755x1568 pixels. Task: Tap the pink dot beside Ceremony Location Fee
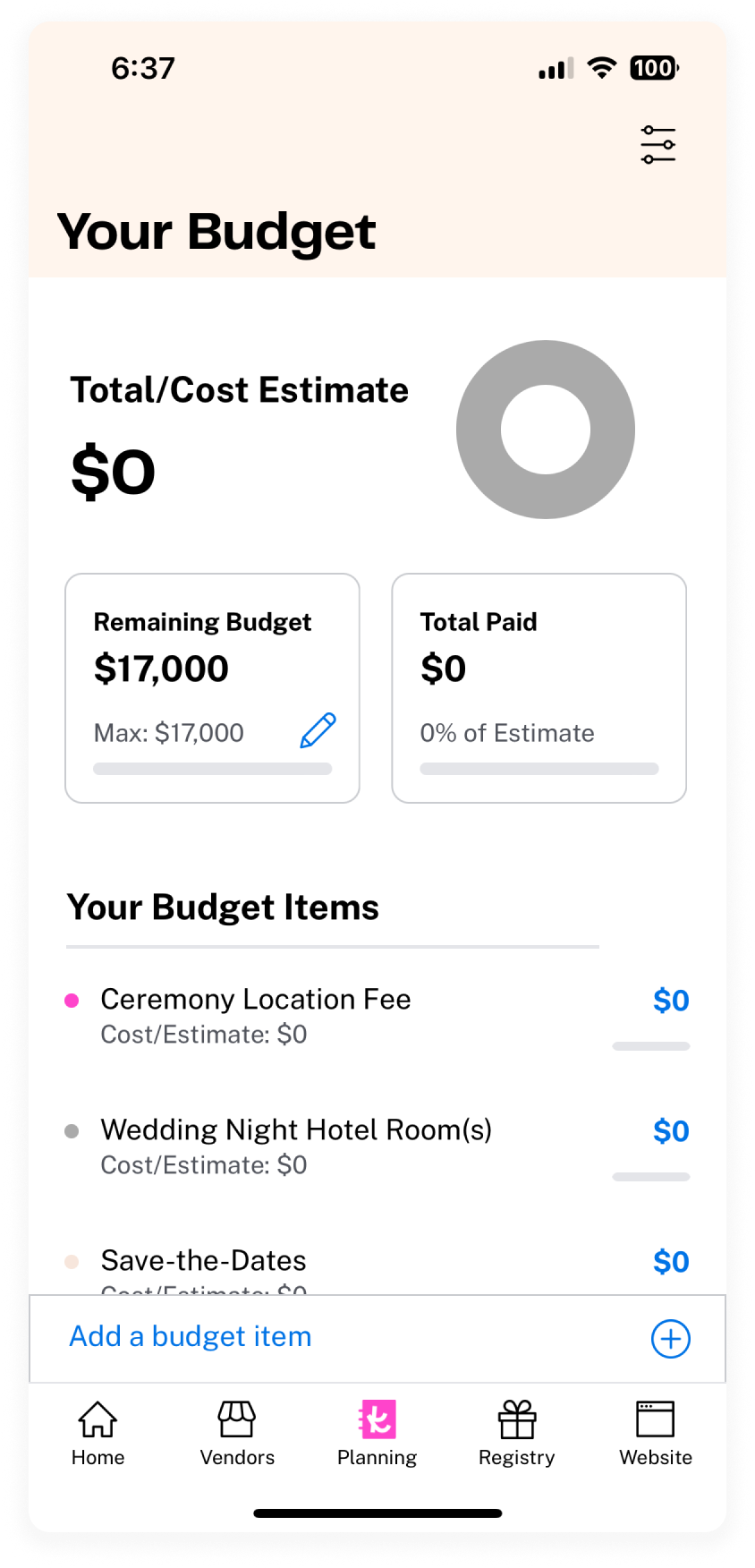[72, 1001]
